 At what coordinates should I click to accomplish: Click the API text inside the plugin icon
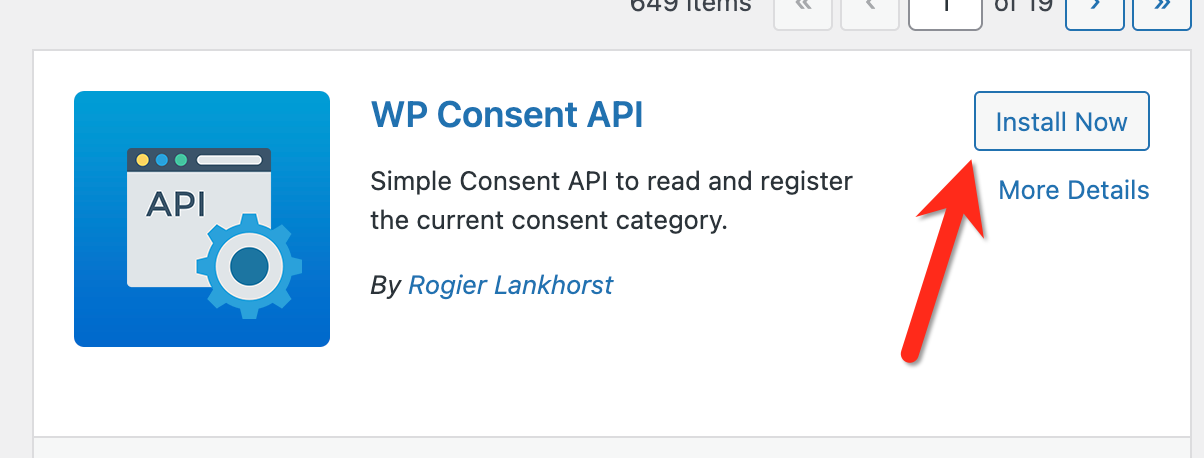[x=175, y=203]
